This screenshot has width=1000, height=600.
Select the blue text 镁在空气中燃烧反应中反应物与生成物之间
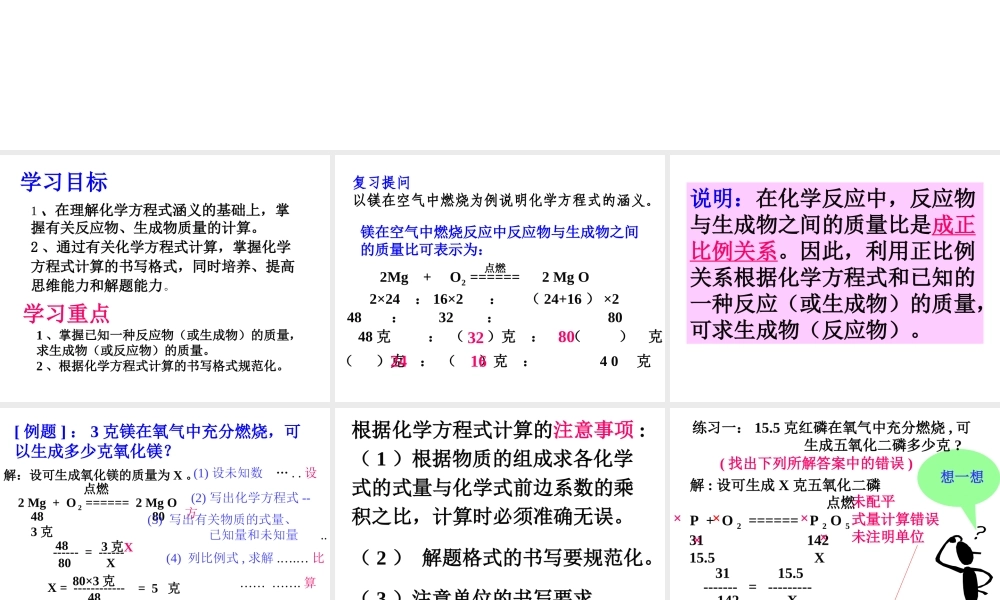coord(499,232)
